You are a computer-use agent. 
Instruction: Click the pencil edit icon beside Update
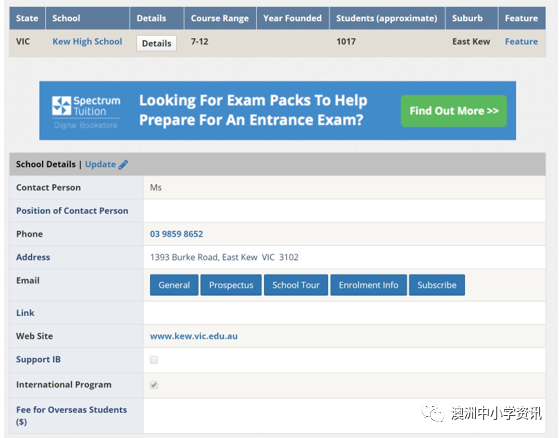coord(123,165)
